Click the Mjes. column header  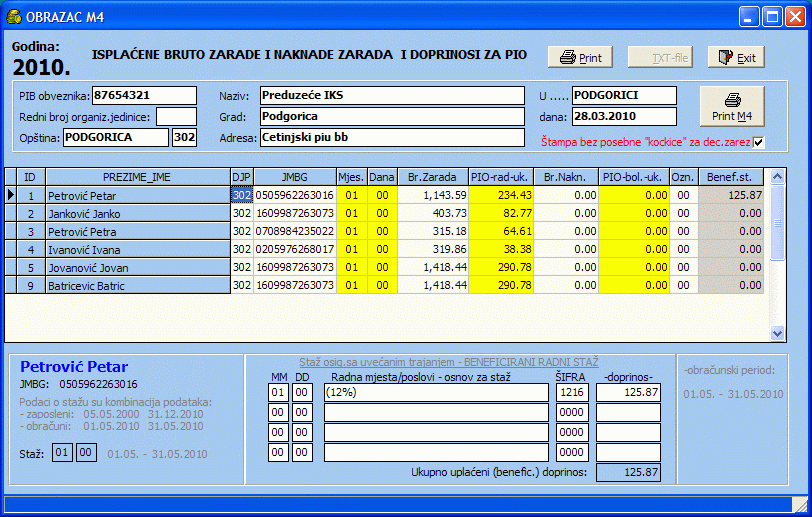tap(352, 177)
